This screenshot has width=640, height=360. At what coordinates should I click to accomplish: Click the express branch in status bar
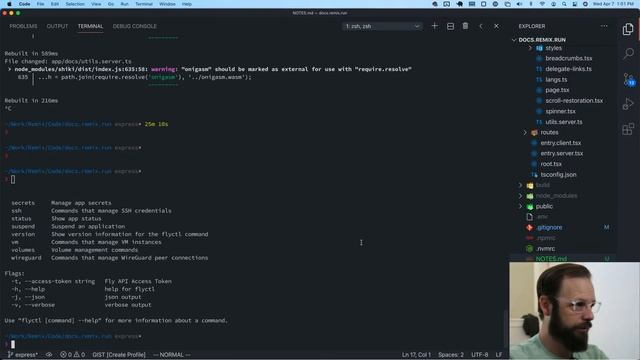[x=23, y=355]
